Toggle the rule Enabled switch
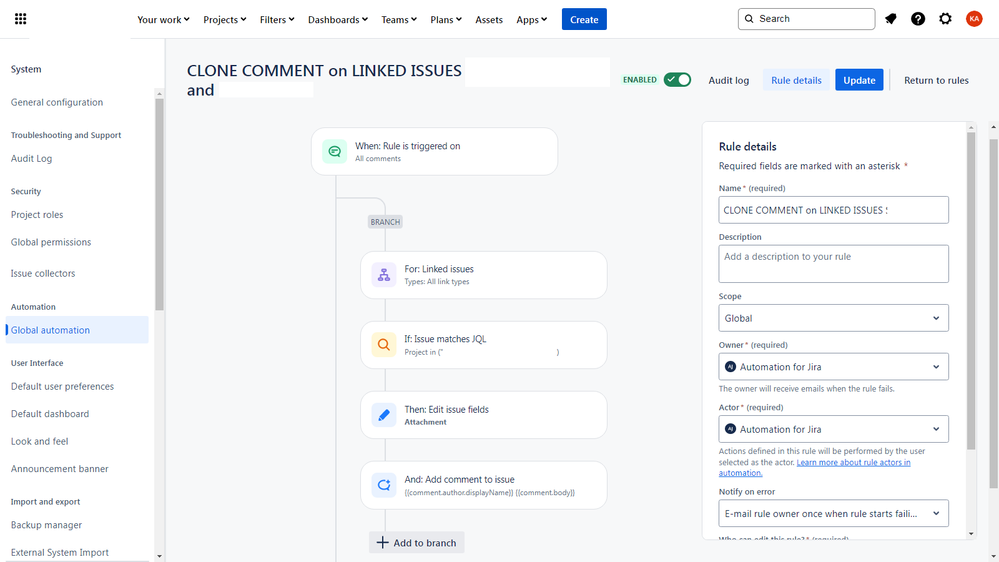999x562 pixels. 677,80
